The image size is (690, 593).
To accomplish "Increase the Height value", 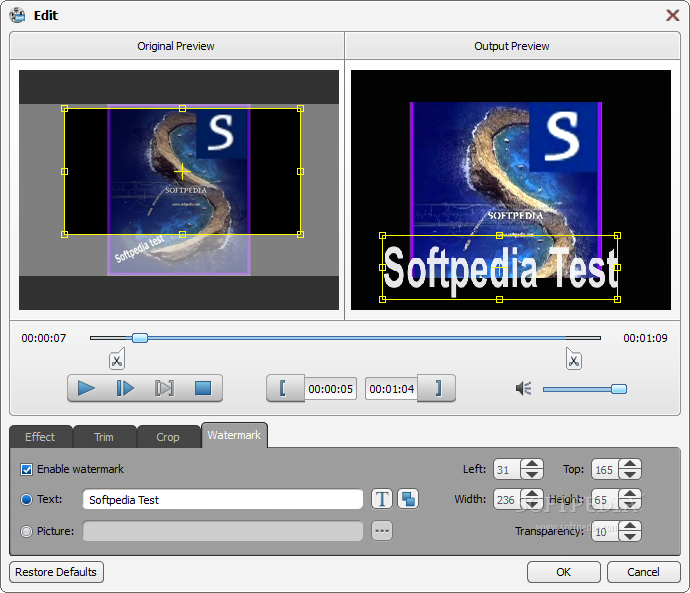I will (x=630, y=494).
